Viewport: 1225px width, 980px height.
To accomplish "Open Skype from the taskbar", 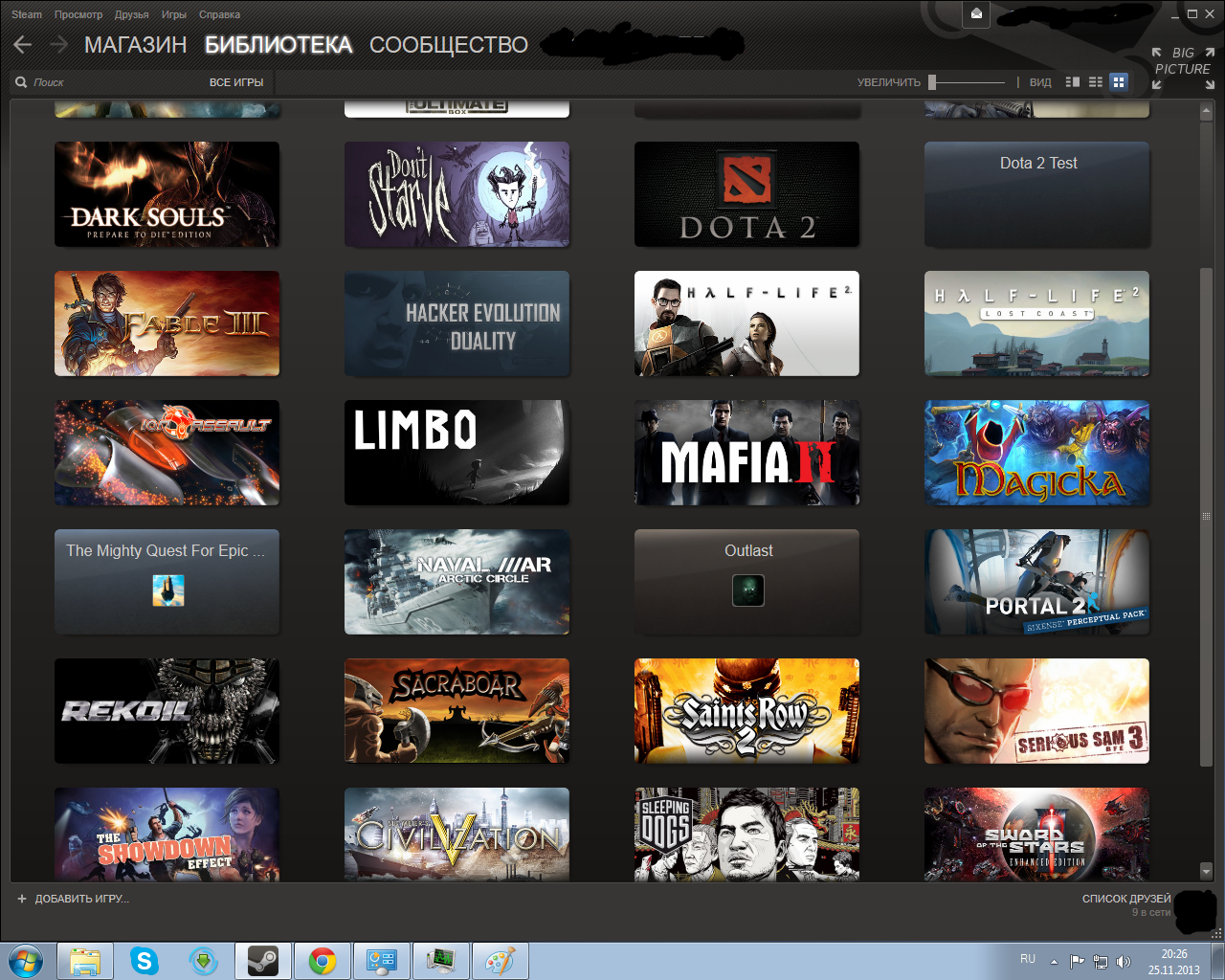I will (x=145, y=961).
